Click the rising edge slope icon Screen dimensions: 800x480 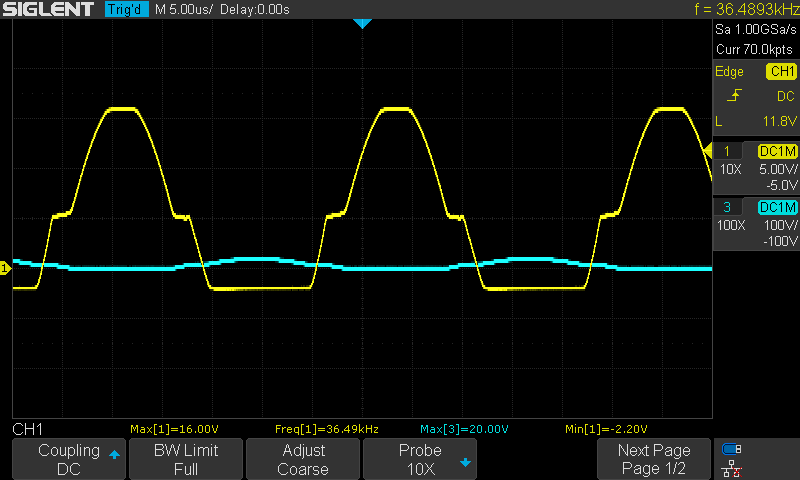734,95
